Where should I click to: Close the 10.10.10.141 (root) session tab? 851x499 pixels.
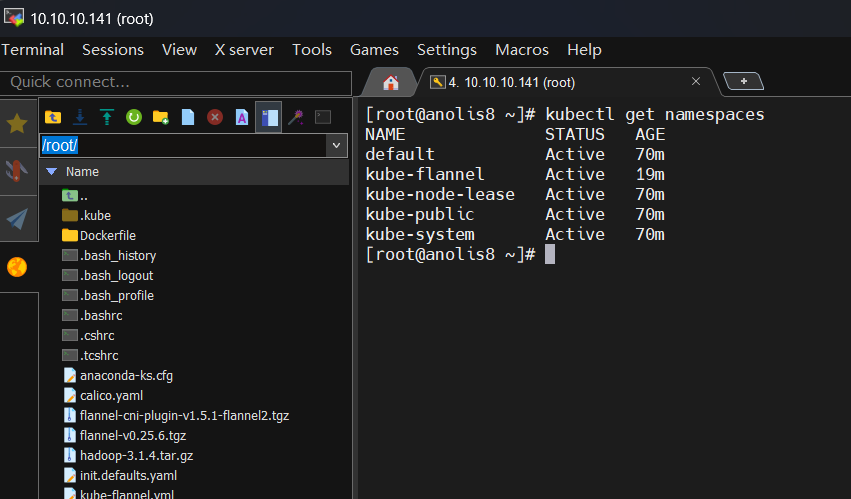pyautogui.click(x=696, y=81)
